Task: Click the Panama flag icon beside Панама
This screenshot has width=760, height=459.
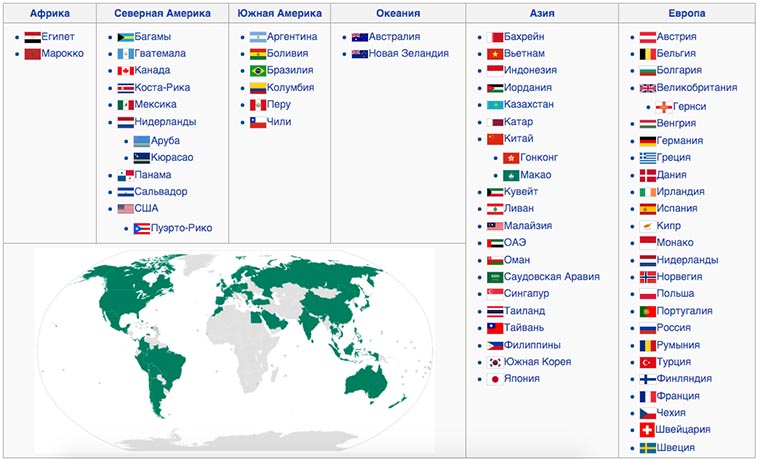Action: (126, 175)
